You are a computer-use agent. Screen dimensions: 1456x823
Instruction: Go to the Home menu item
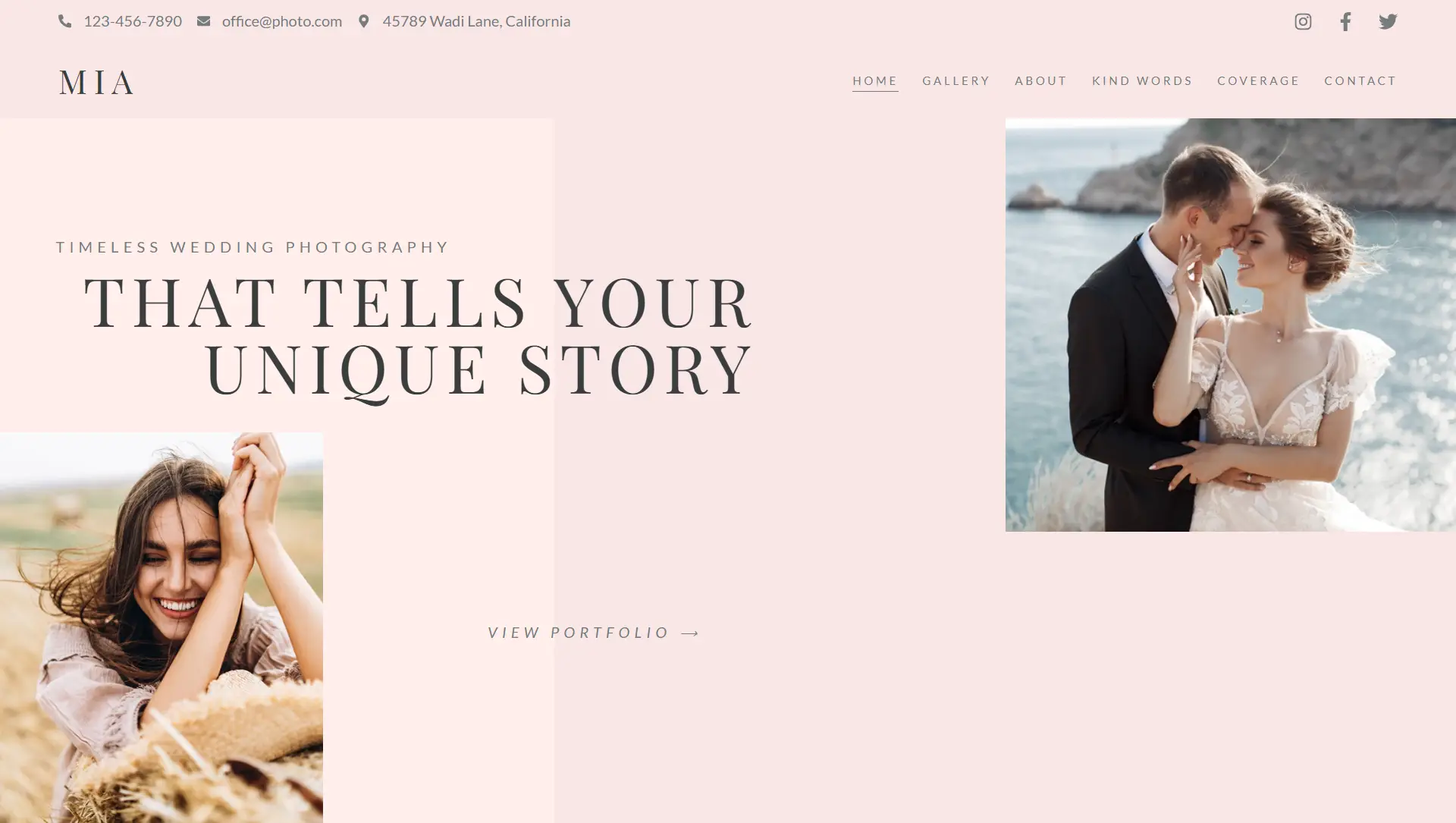click(x=875, y=80)
